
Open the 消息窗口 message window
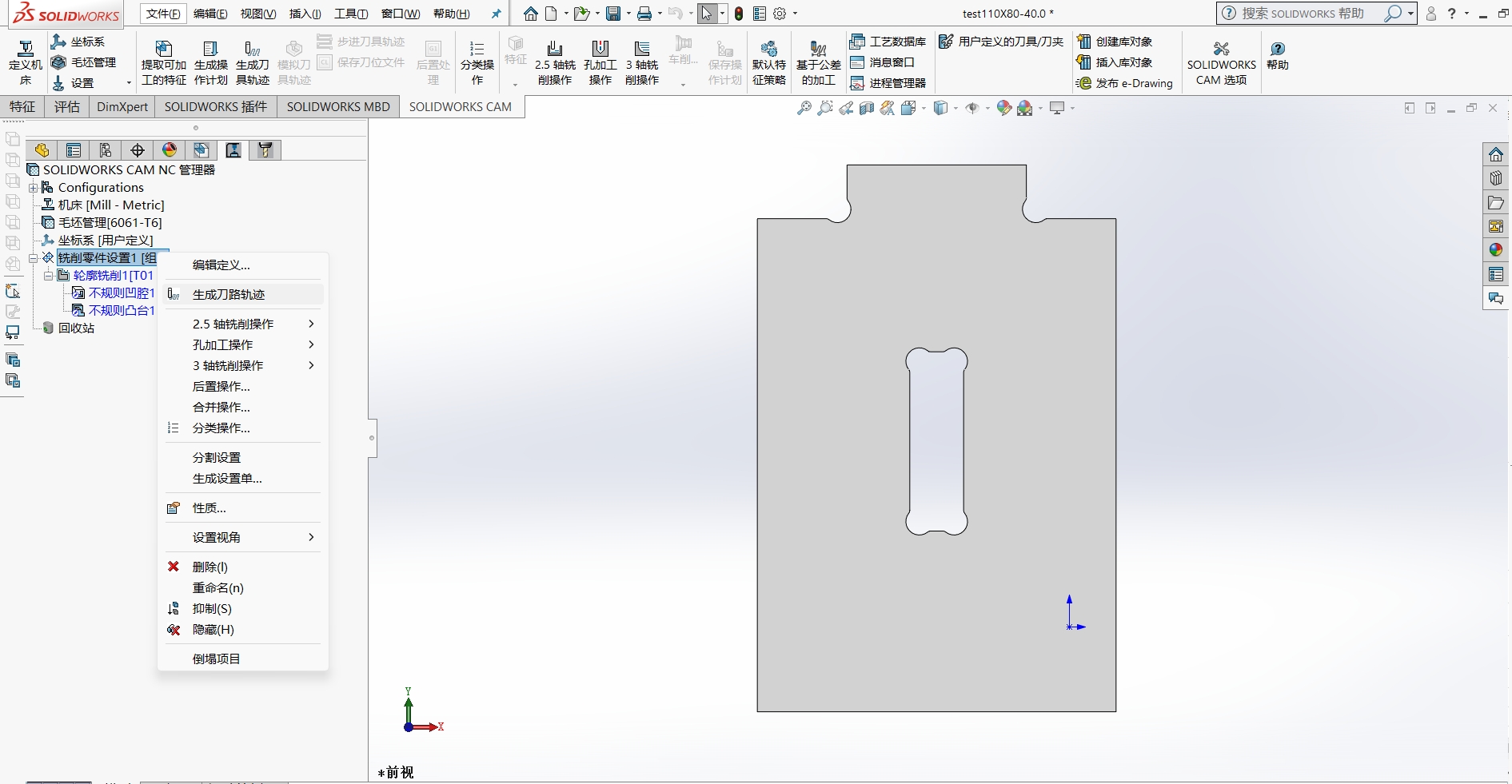point(883,62)
